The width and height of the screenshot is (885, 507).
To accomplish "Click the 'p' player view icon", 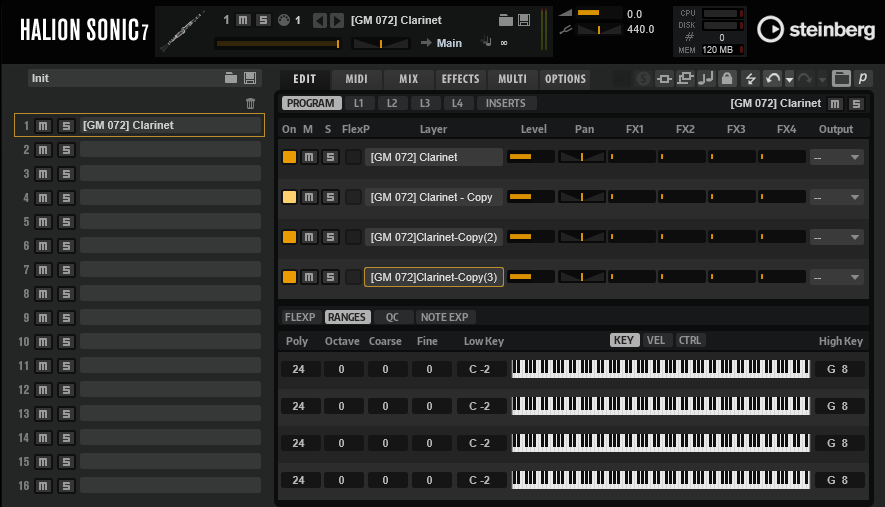I will [863, 78].
